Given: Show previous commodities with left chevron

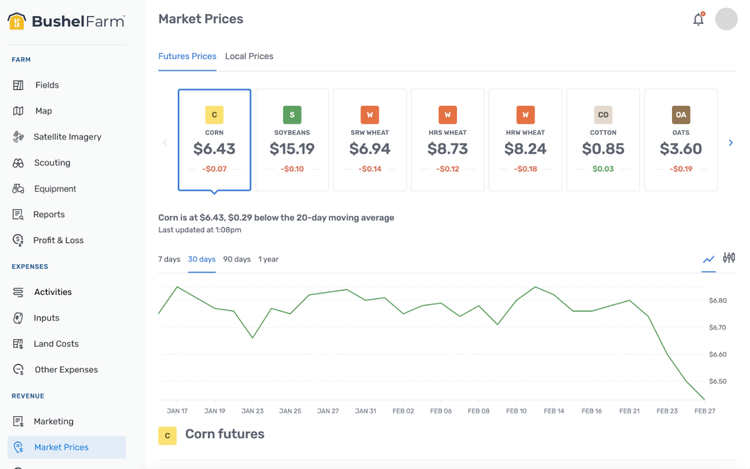Looking at the screenshot, I should tap(165, 142).
